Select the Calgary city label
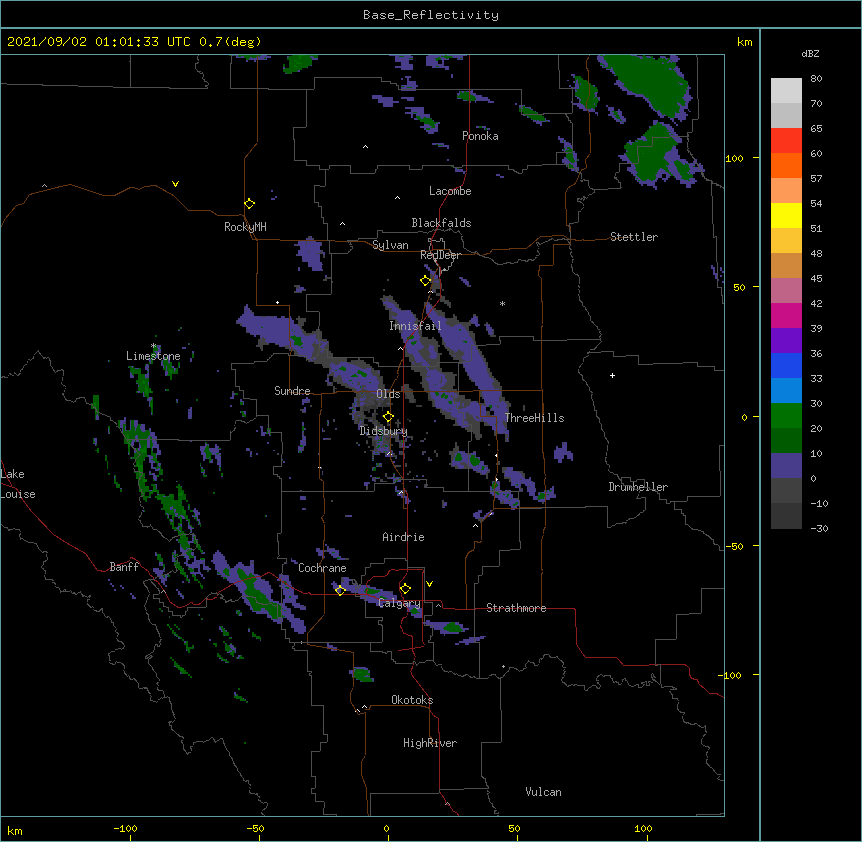Screen dimensions: 862x842 (399, 603)
